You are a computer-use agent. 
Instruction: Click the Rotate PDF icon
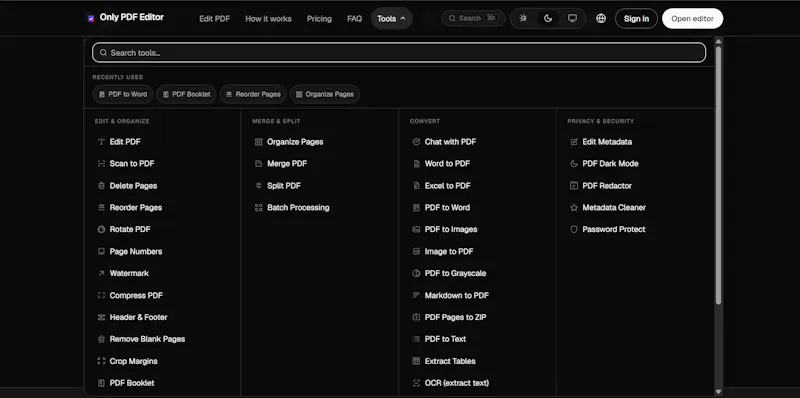point(101,230)
